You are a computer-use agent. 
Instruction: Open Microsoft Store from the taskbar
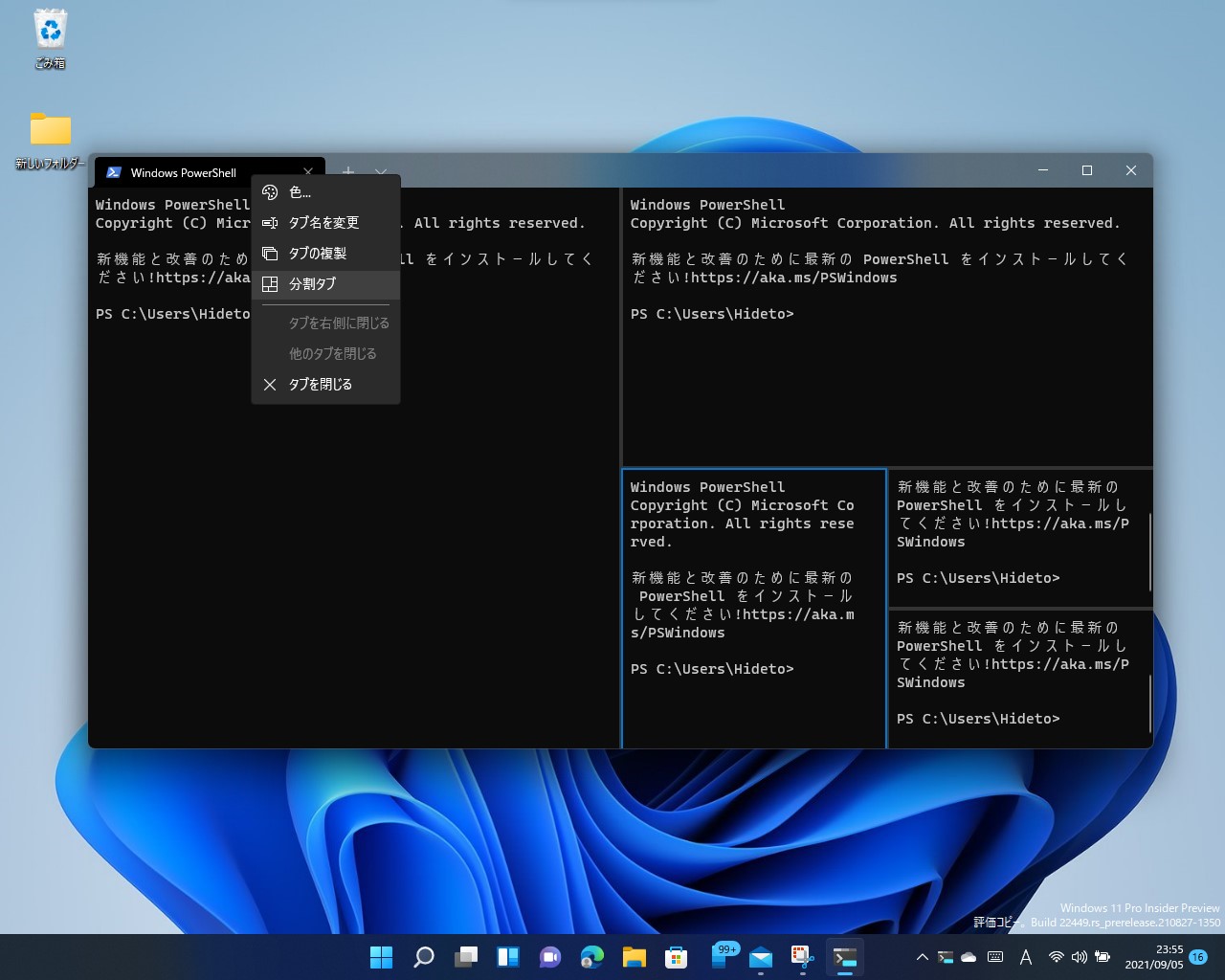(677, 957)
